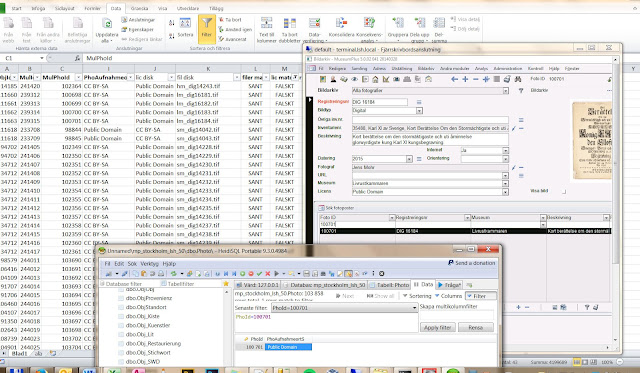The height and width of the screenshot is (373, 640).
Task: Click yellow star favorites icon in HeidiSQL
Action: coord(226,284)
